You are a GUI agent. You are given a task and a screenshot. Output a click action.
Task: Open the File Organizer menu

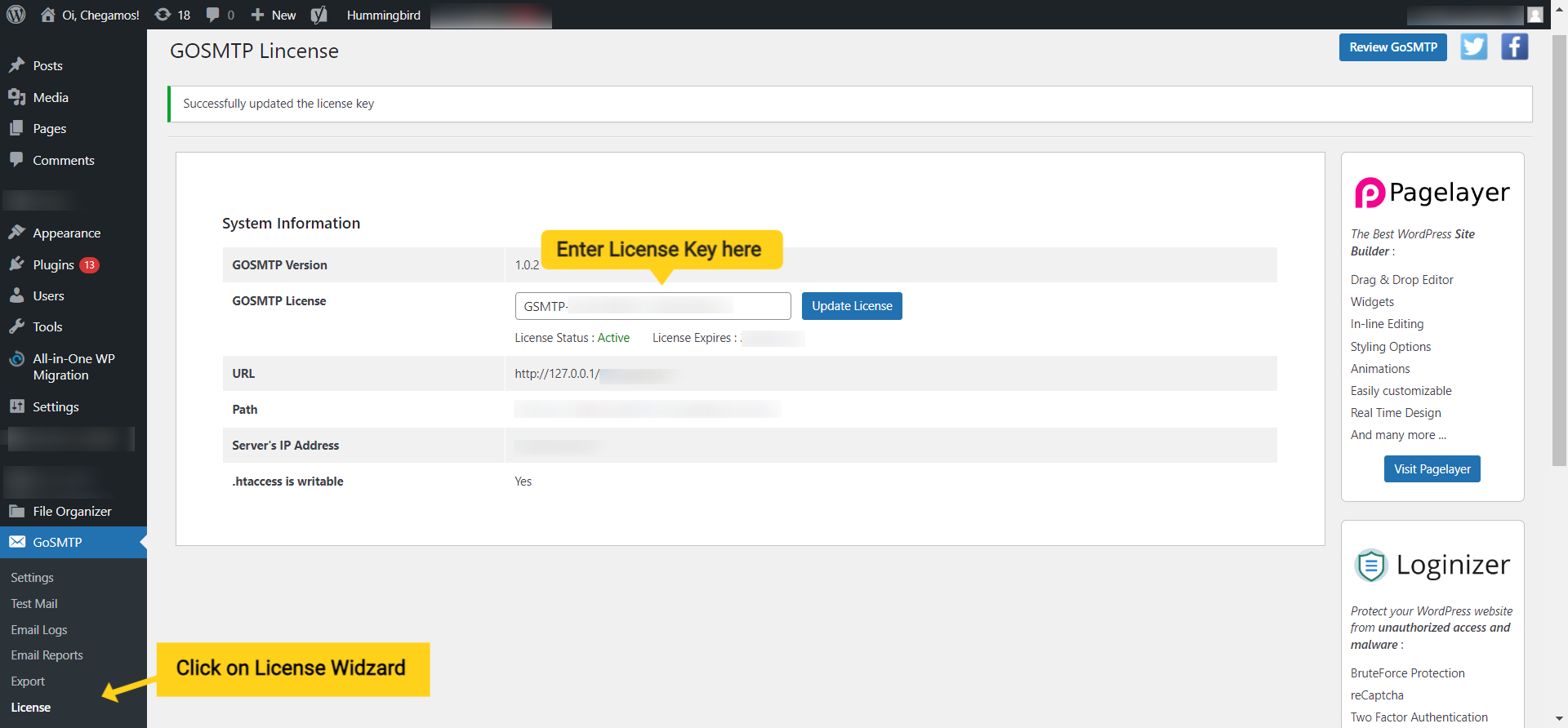tap(73, 511)
